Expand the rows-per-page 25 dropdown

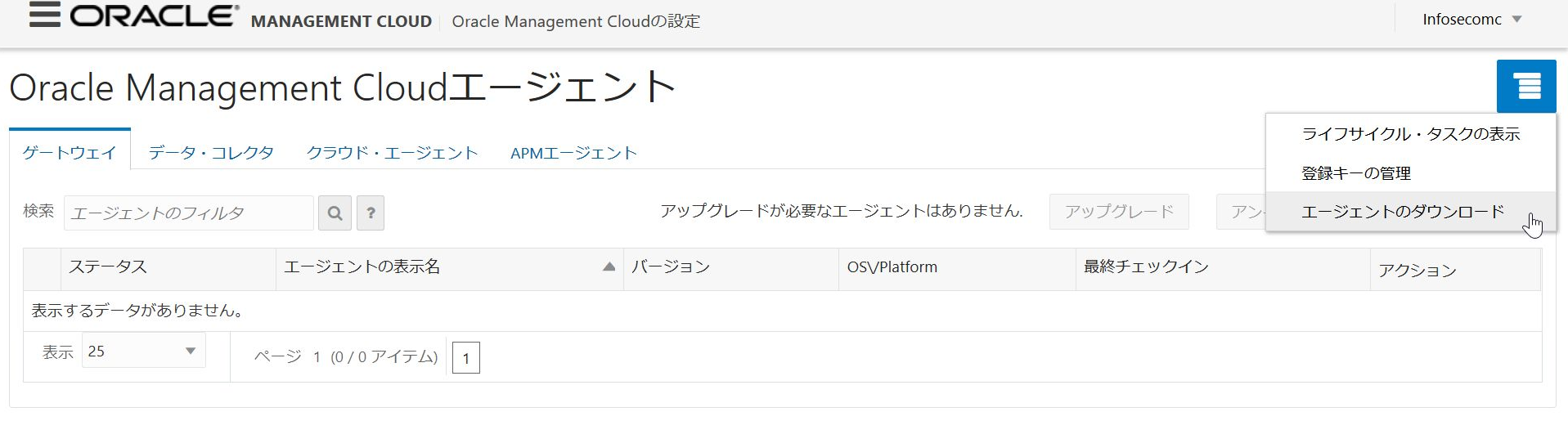tap(143, 351)
